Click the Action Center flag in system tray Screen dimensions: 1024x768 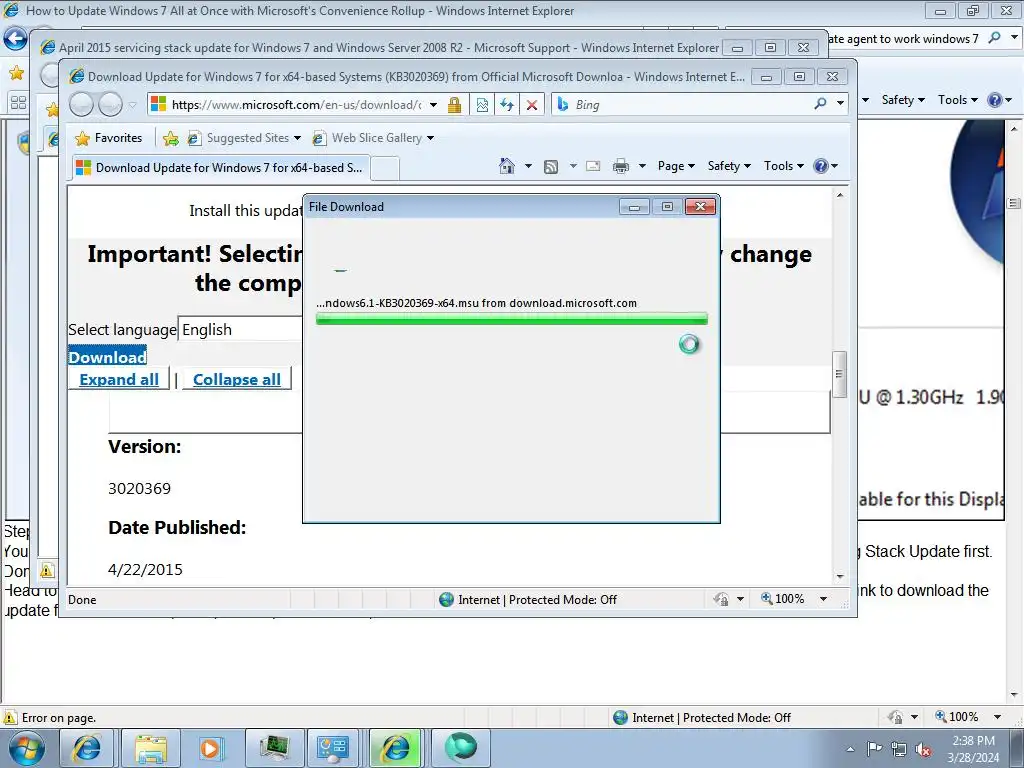coord(874,749)
